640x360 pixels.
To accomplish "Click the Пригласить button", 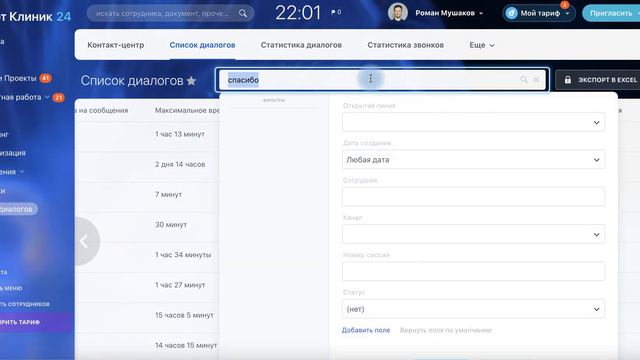I will 611,13.
